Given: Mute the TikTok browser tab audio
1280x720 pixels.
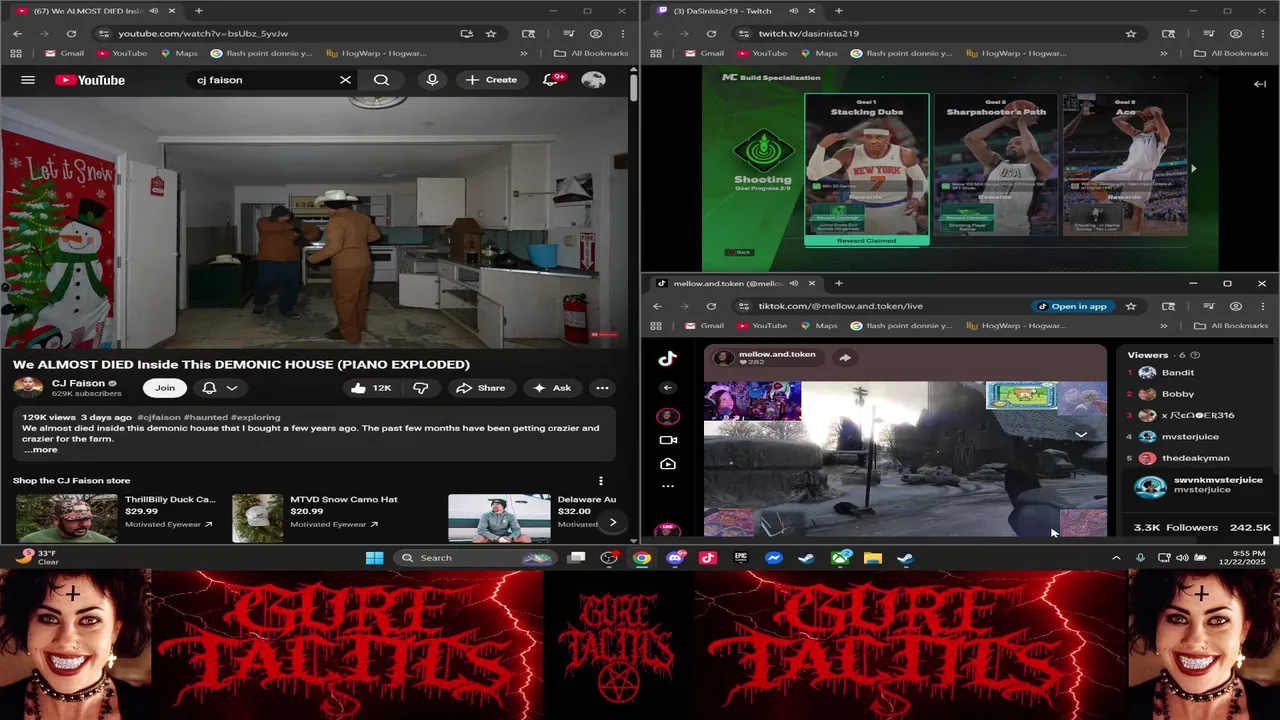Looking at the screenshot, I should [793, 283].
